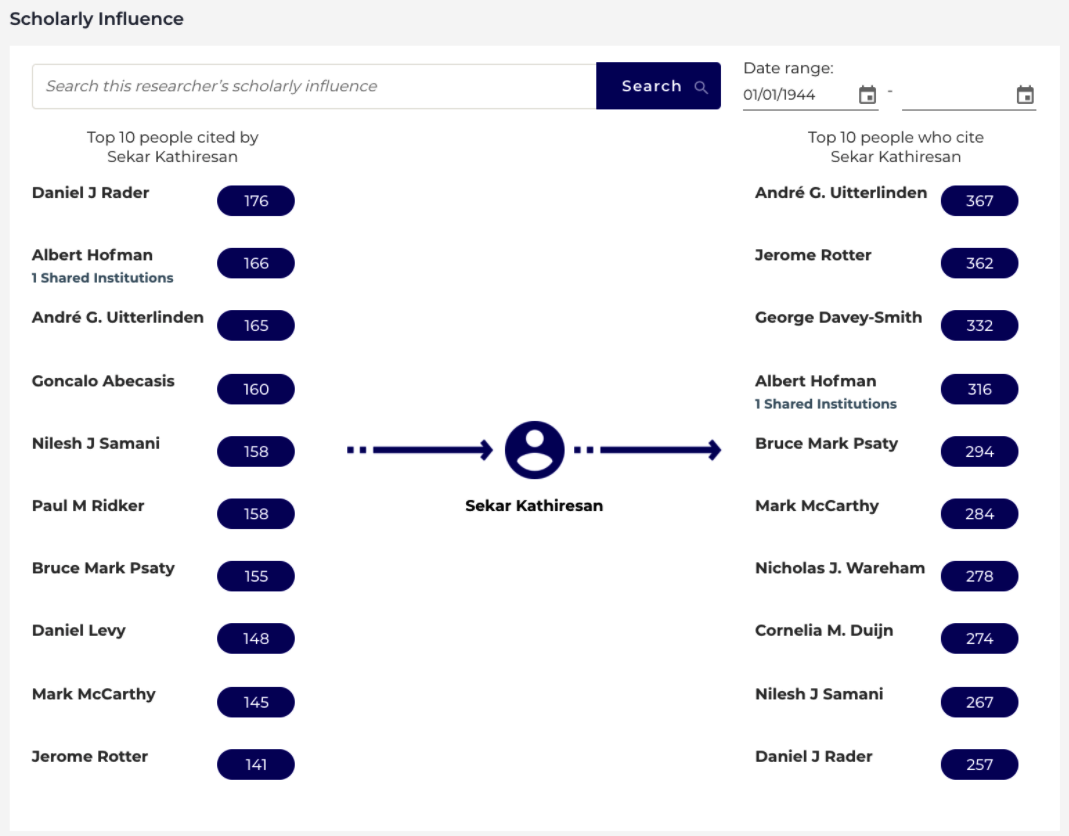The width and height of the screenshot is (1069, 836).
Task: Open Bruce Mark Psaty with count 294
Action: 826,444
